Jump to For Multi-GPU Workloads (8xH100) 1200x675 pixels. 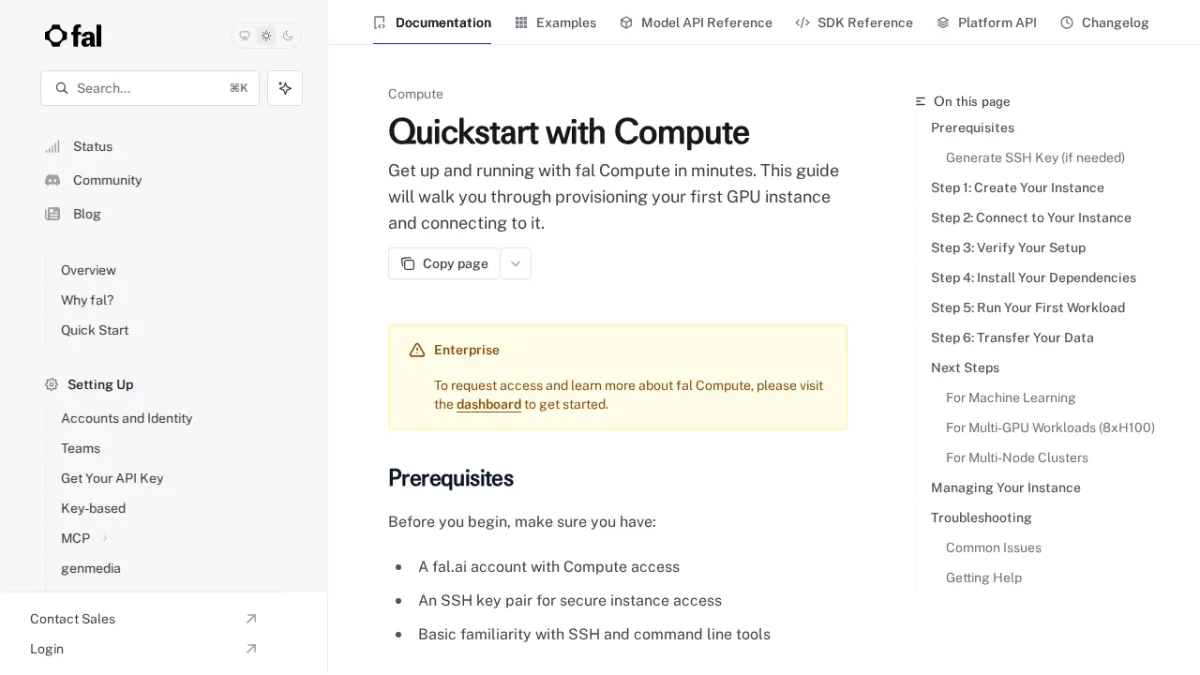pyautogui.click(x=1050, y=428)
